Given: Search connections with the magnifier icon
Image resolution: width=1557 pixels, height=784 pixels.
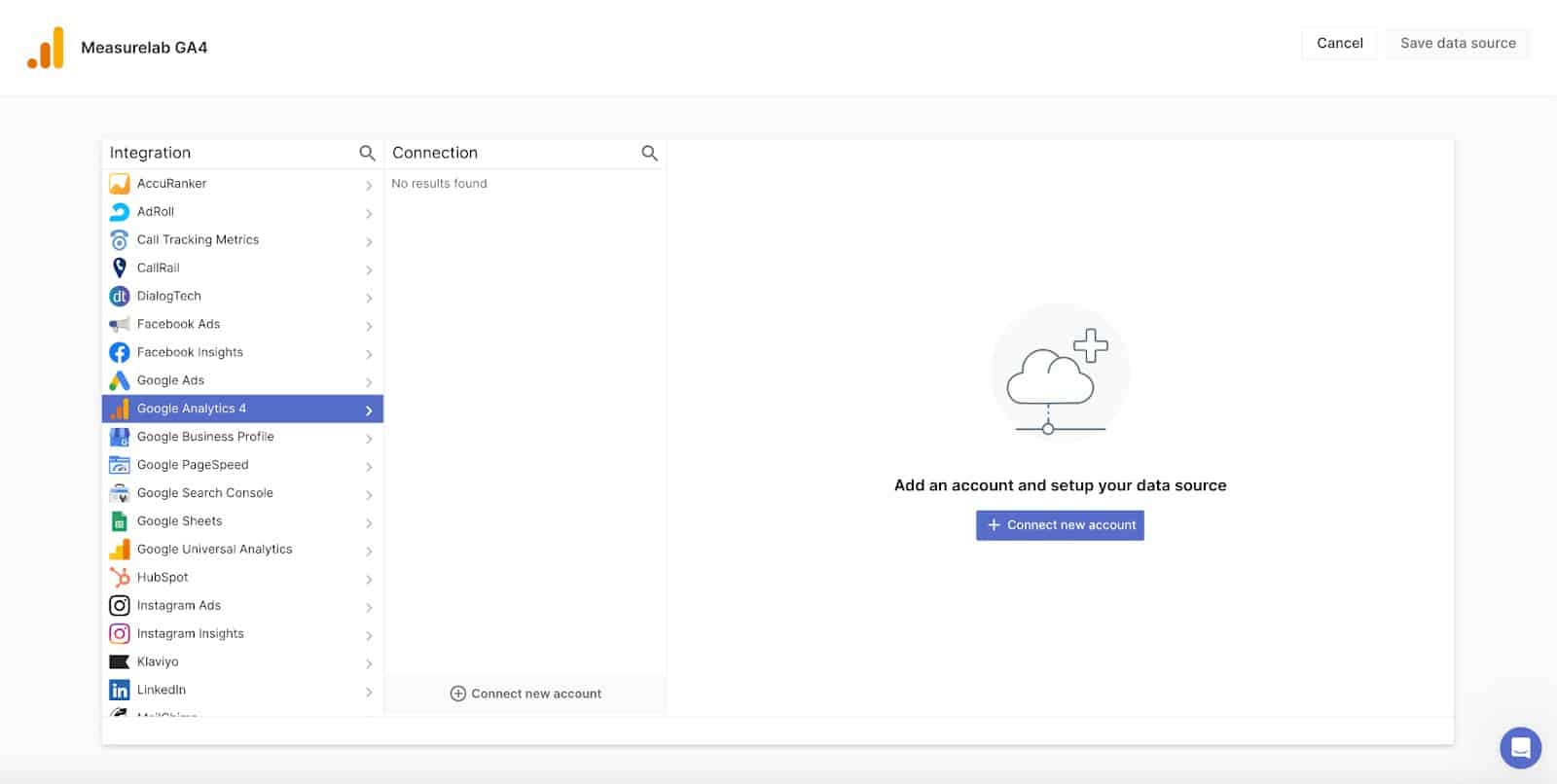Looking at the screenshot, I should click(x=649, y=153).
